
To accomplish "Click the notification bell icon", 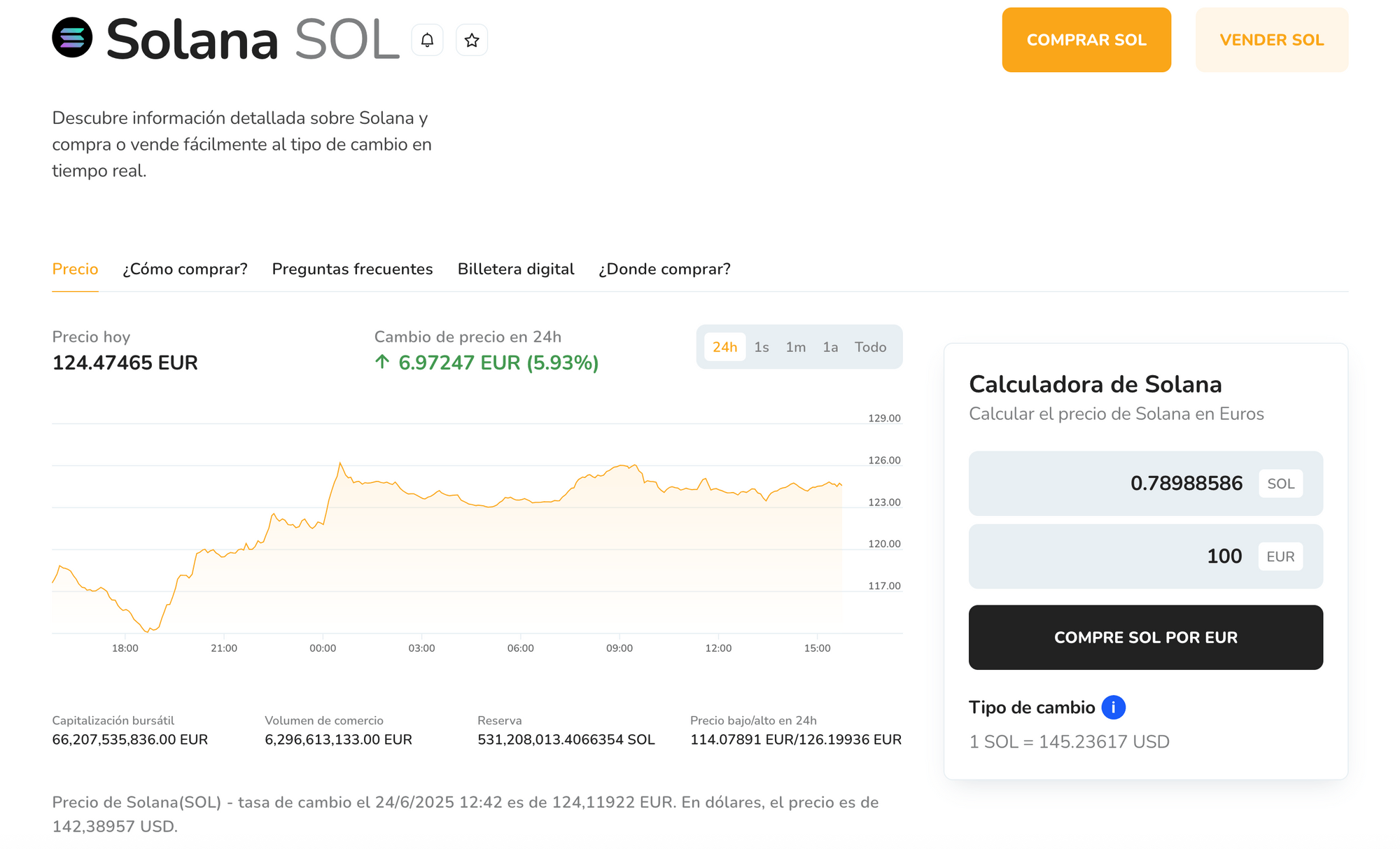I will 427,40.
